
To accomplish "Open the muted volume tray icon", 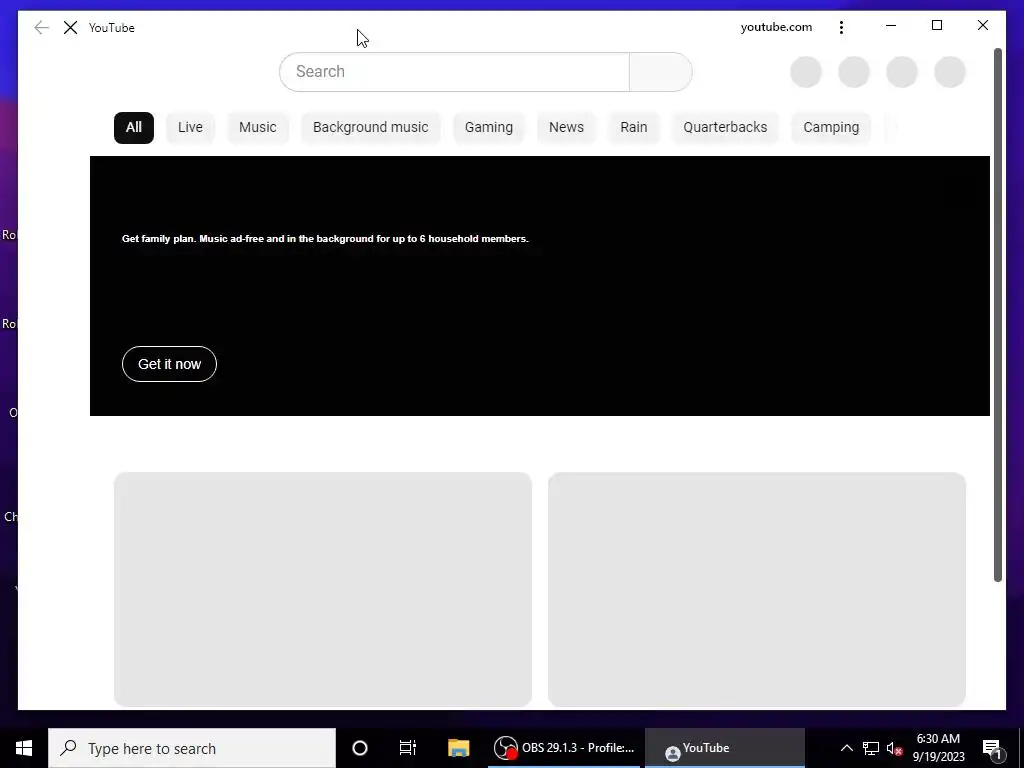I will [x=895, y=748].
